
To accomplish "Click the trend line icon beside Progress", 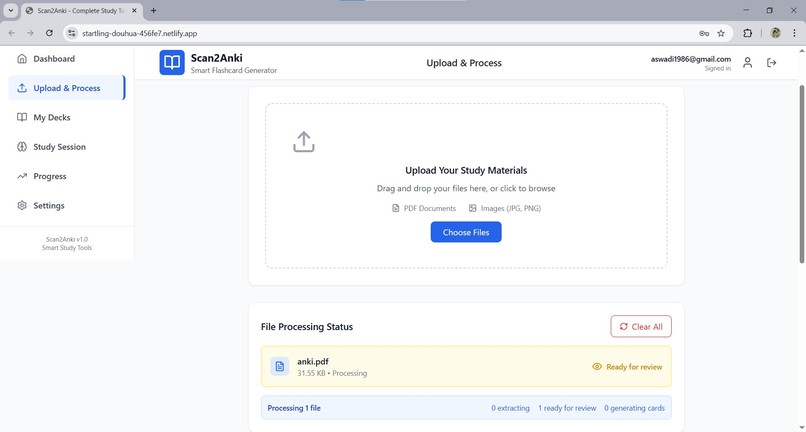I will (22, 176).
